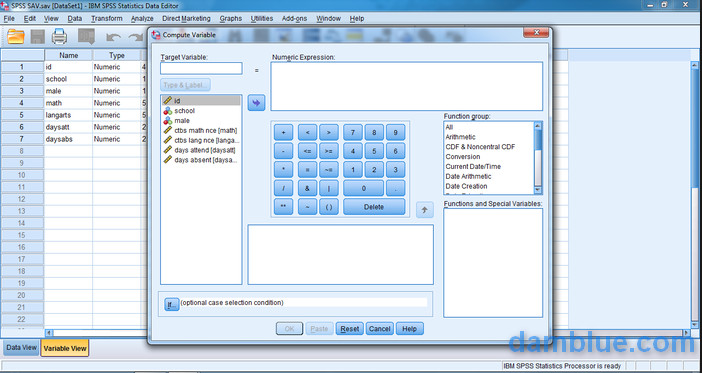The image size is (702, 373).
Task: Click the multiply asterisk key
Action: click(x=283, y=170)
